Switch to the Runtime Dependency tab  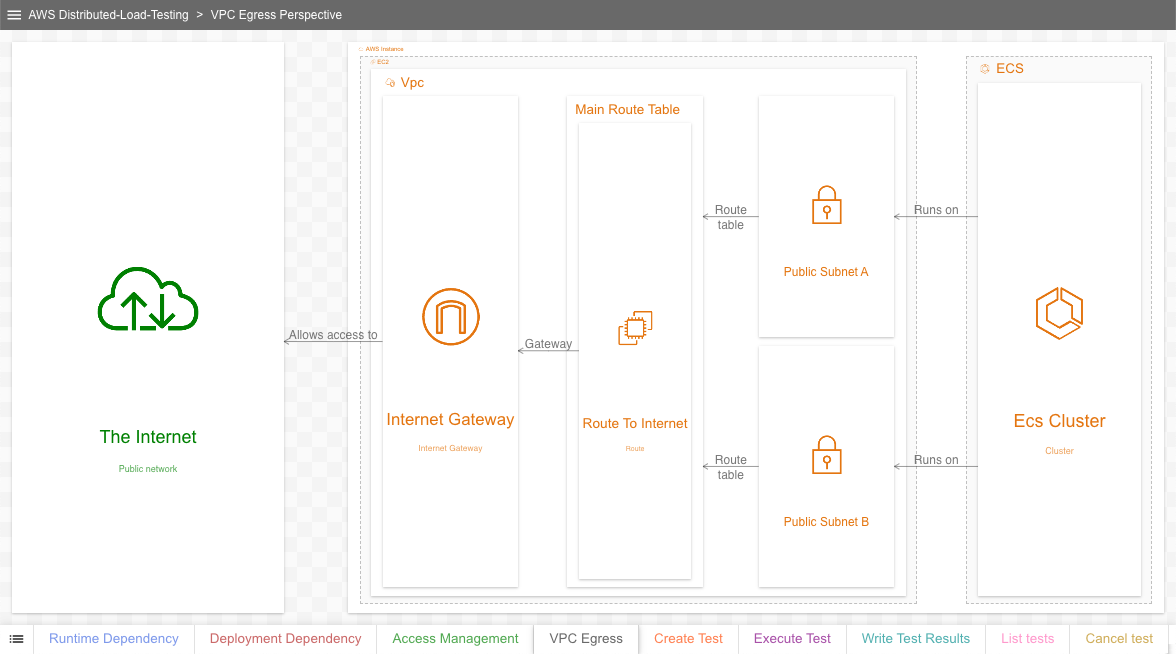114,638
